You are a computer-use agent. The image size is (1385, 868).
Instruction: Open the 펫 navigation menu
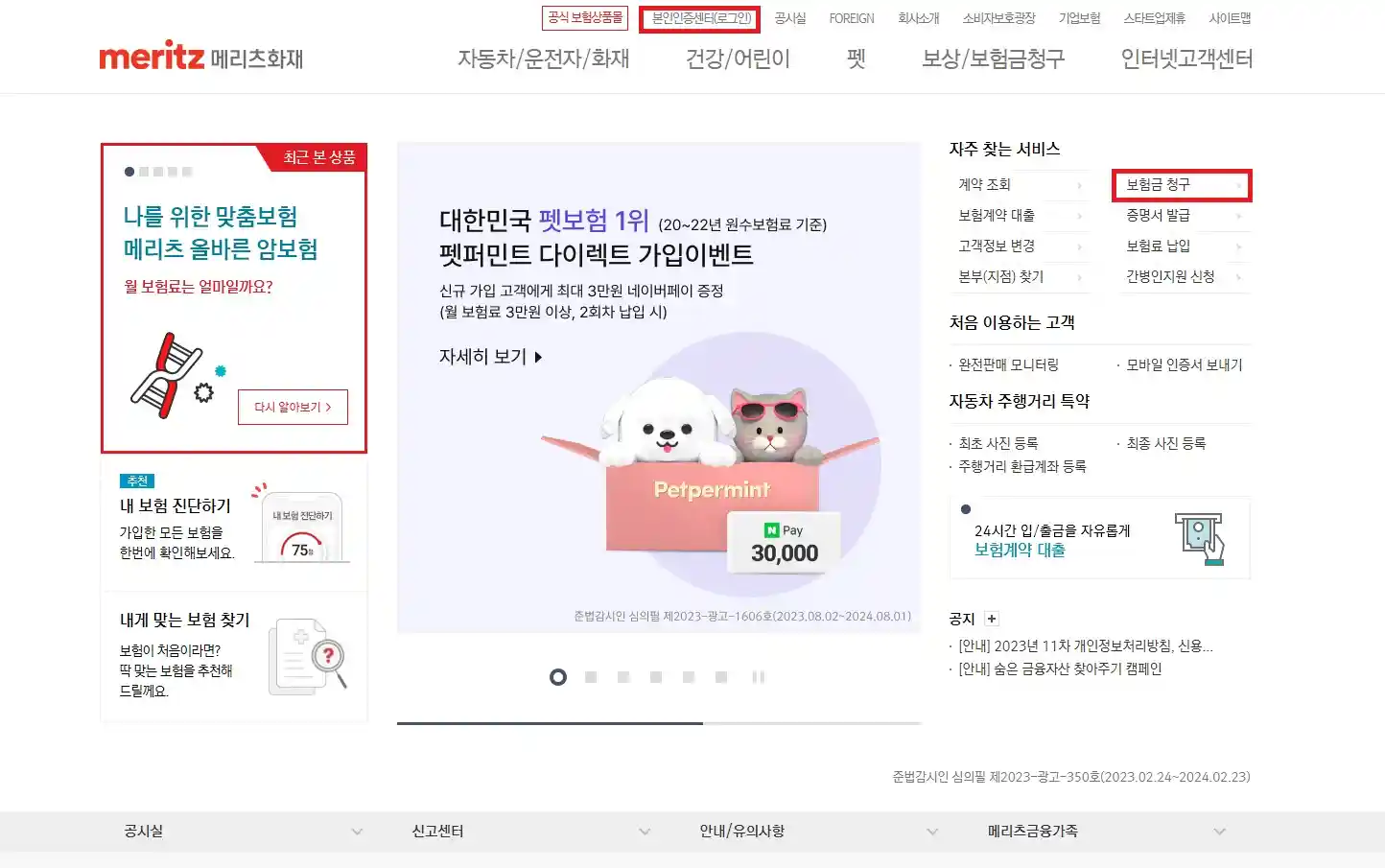(855, 59)
